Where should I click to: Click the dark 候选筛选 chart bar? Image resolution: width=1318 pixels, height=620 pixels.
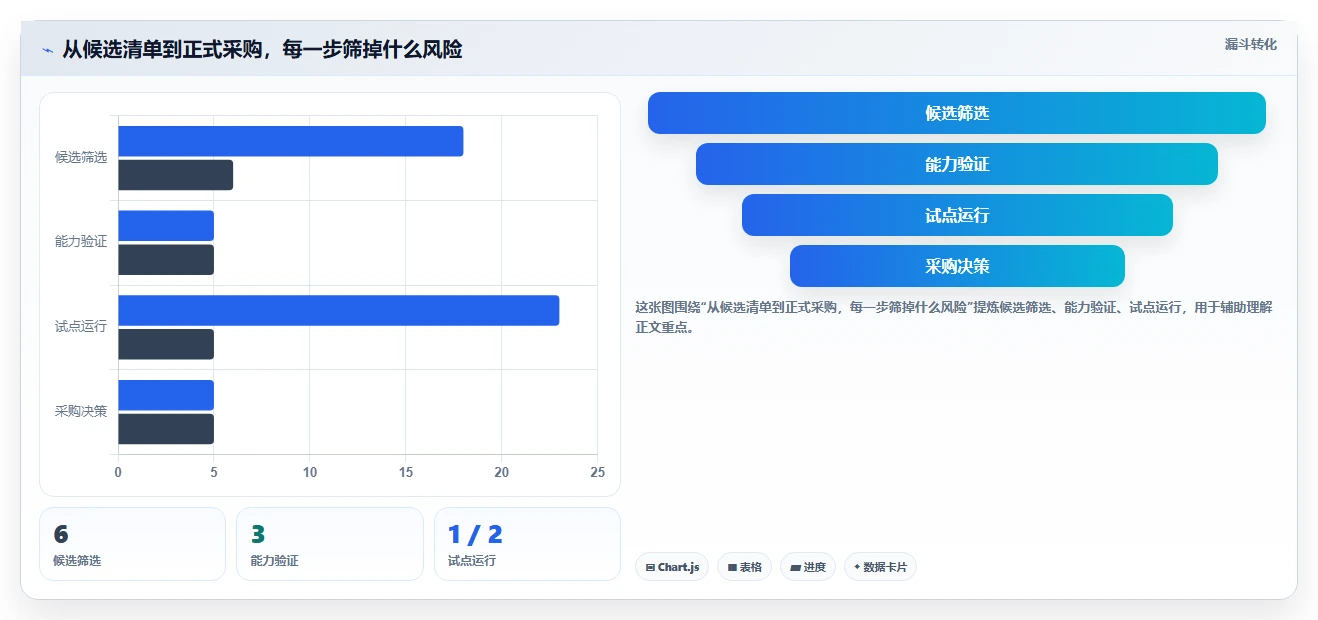click(x=176, y=175)
